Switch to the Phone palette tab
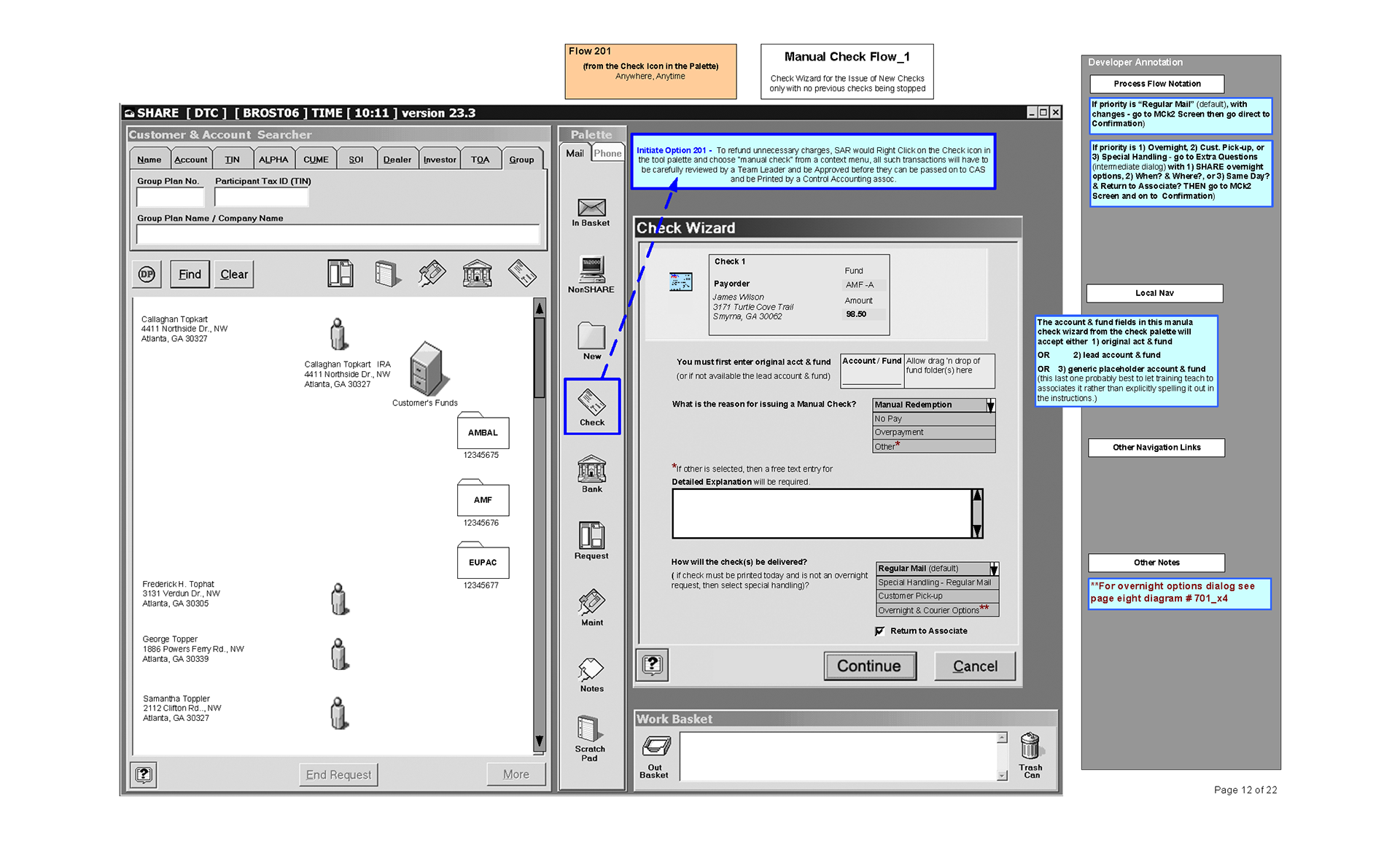1400x850 pixels. [x=607, y=153]
